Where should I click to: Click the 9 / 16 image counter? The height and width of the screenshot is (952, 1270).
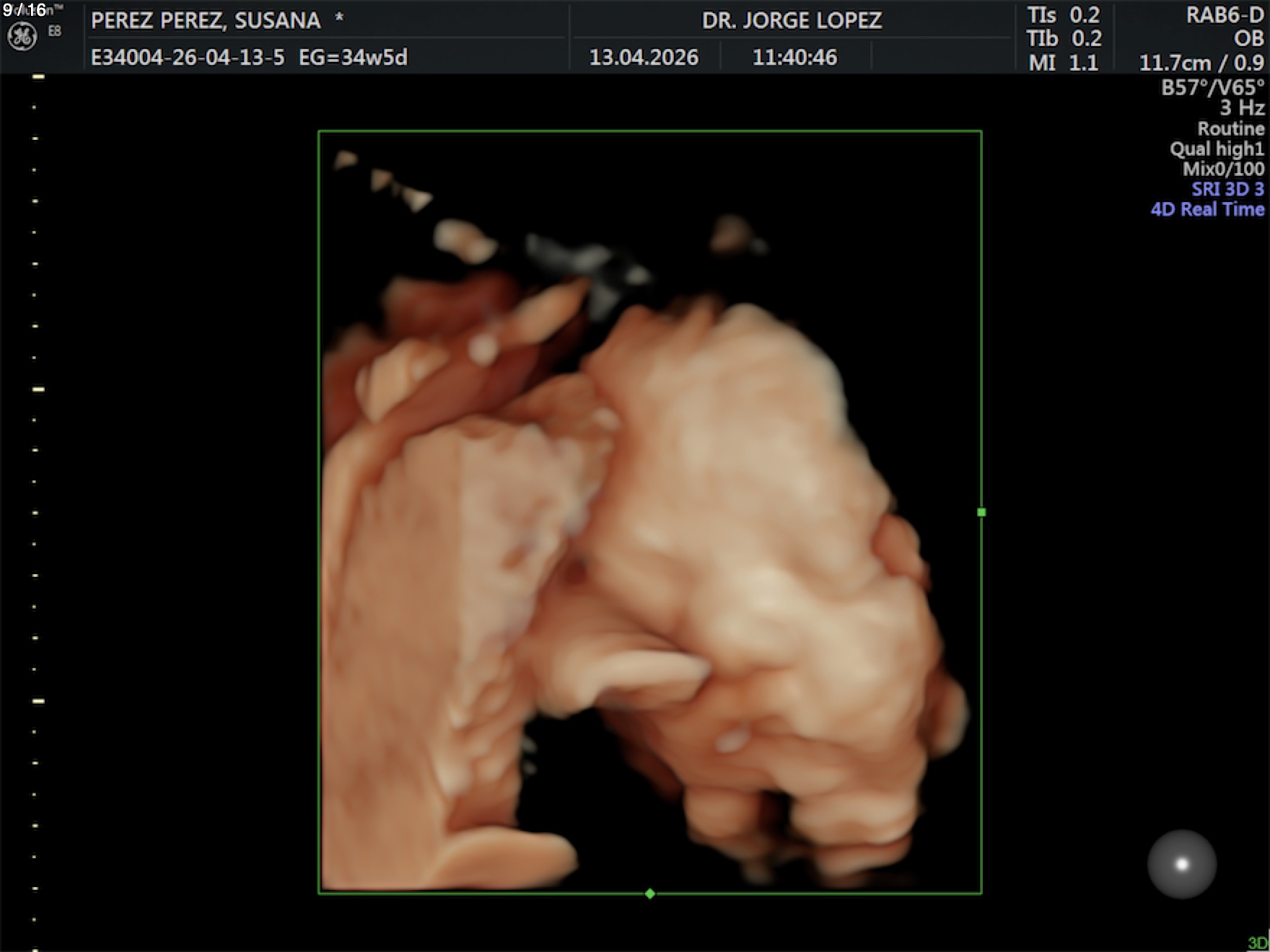[25, 10]
